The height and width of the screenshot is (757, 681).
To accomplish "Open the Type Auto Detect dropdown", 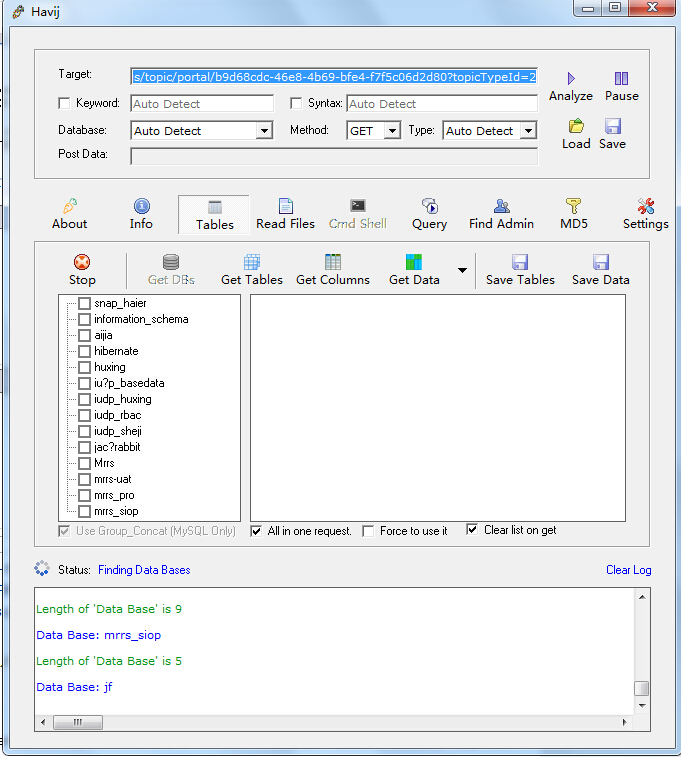I will coord(528,131).
